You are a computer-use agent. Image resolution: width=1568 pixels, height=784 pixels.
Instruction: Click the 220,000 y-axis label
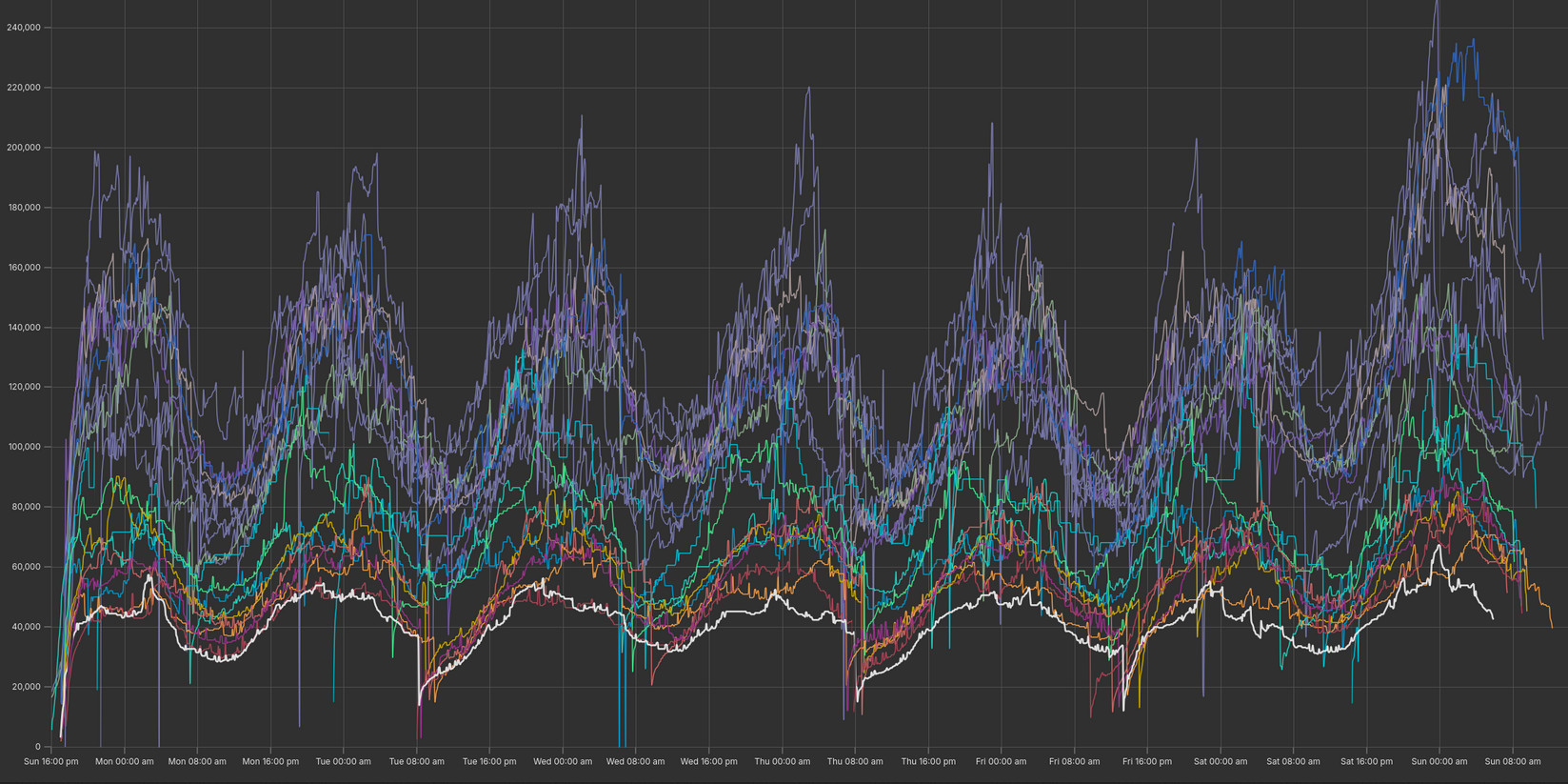(x=23, y=88)
